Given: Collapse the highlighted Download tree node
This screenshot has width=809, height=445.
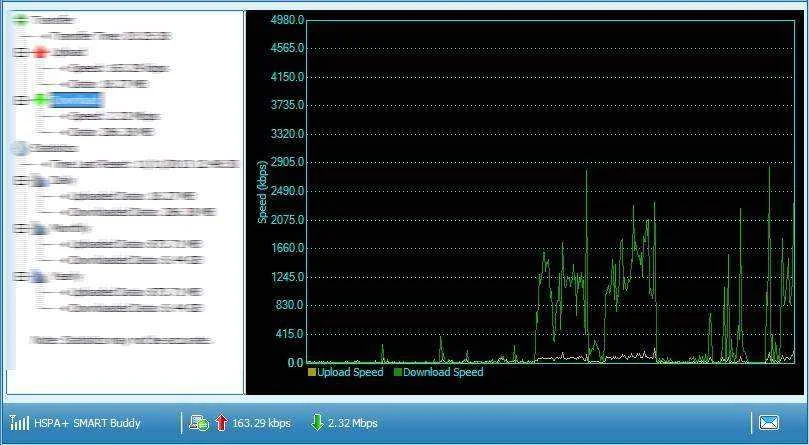Looking at the screenshot, I should pos(18,100).
